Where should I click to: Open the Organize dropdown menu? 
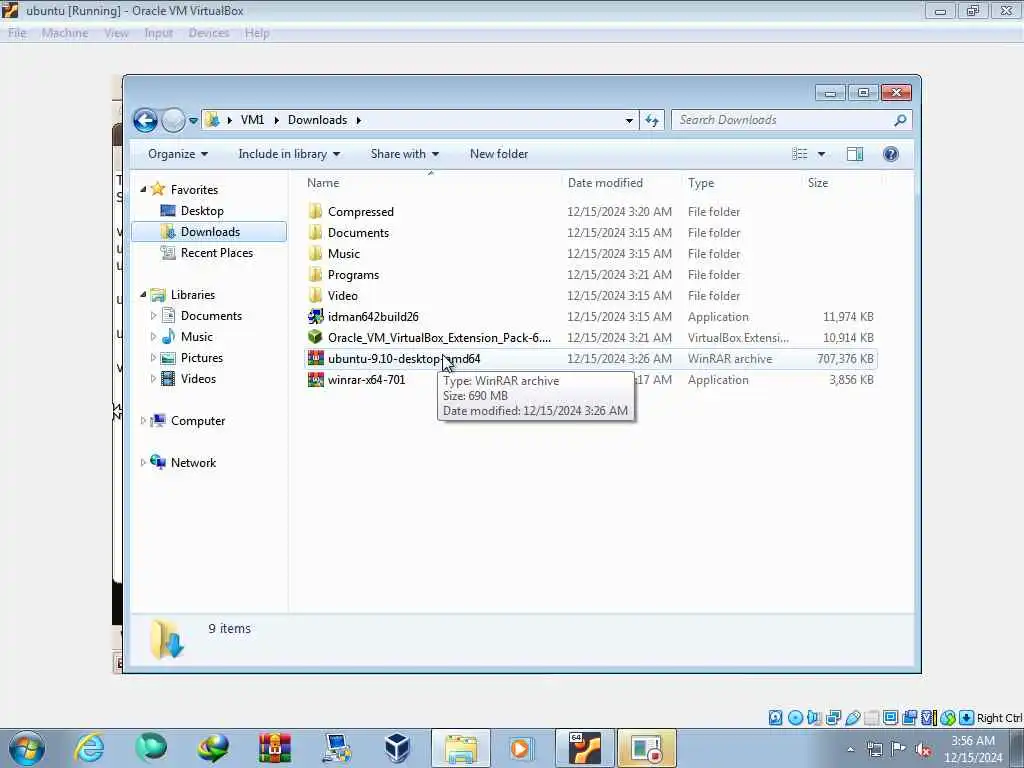178,154
